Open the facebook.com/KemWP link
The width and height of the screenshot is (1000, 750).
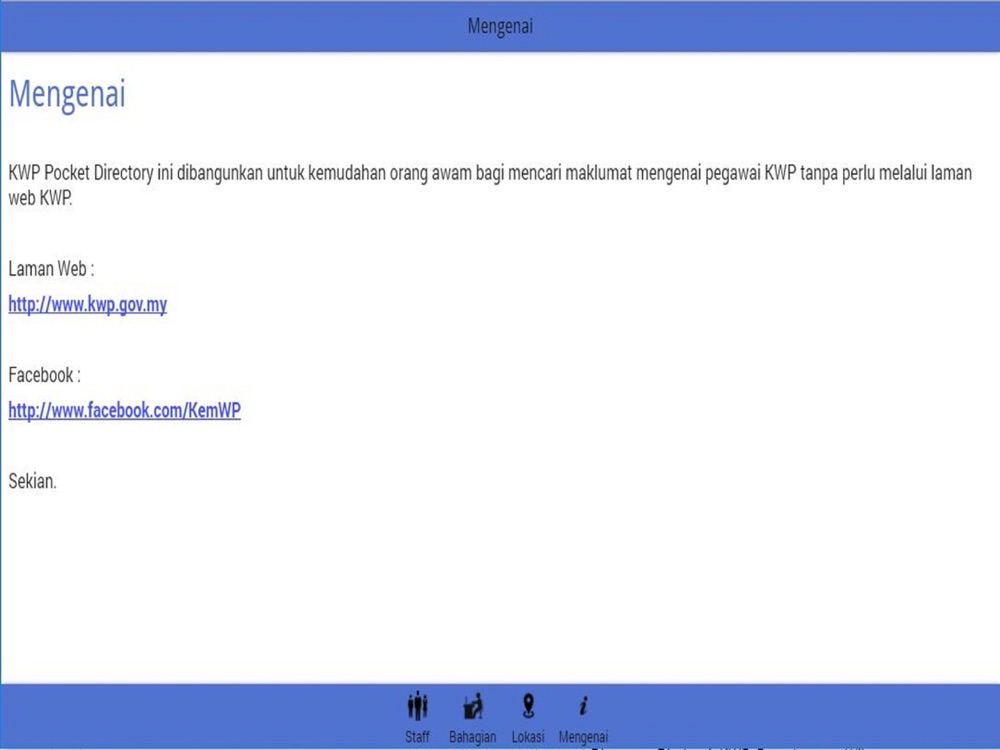[x=124, y=410]
